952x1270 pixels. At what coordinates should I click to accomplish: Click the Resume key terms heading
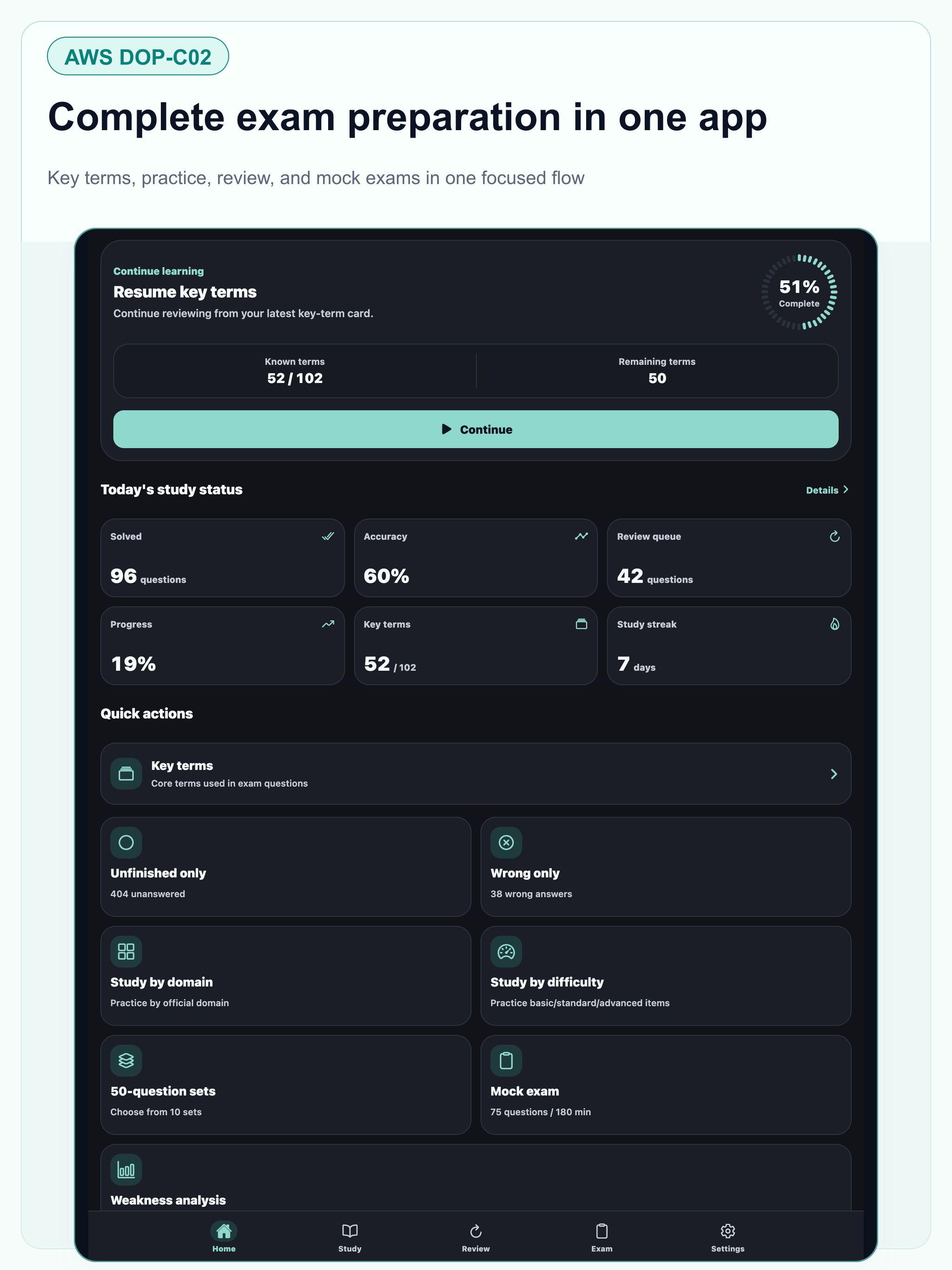(185, 291)
